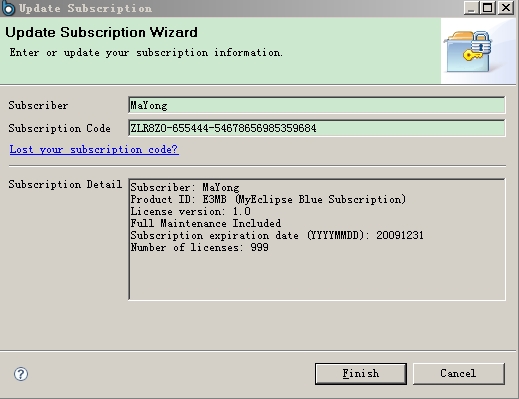This screenshot has width=519, height=399.
Task: Click the help question mark icon
Action: point(21,374)
